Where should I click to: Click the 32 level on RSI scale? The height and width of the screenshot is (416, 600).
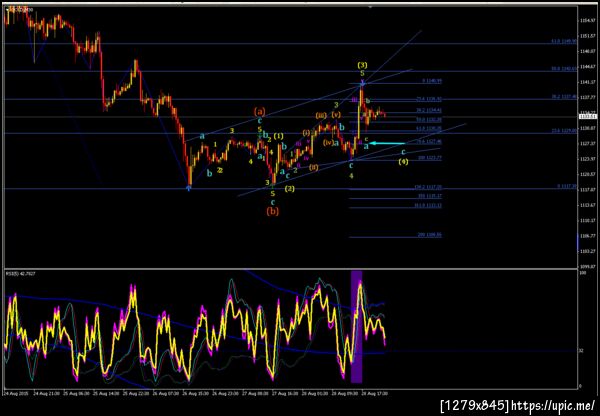tap(582, 351)
